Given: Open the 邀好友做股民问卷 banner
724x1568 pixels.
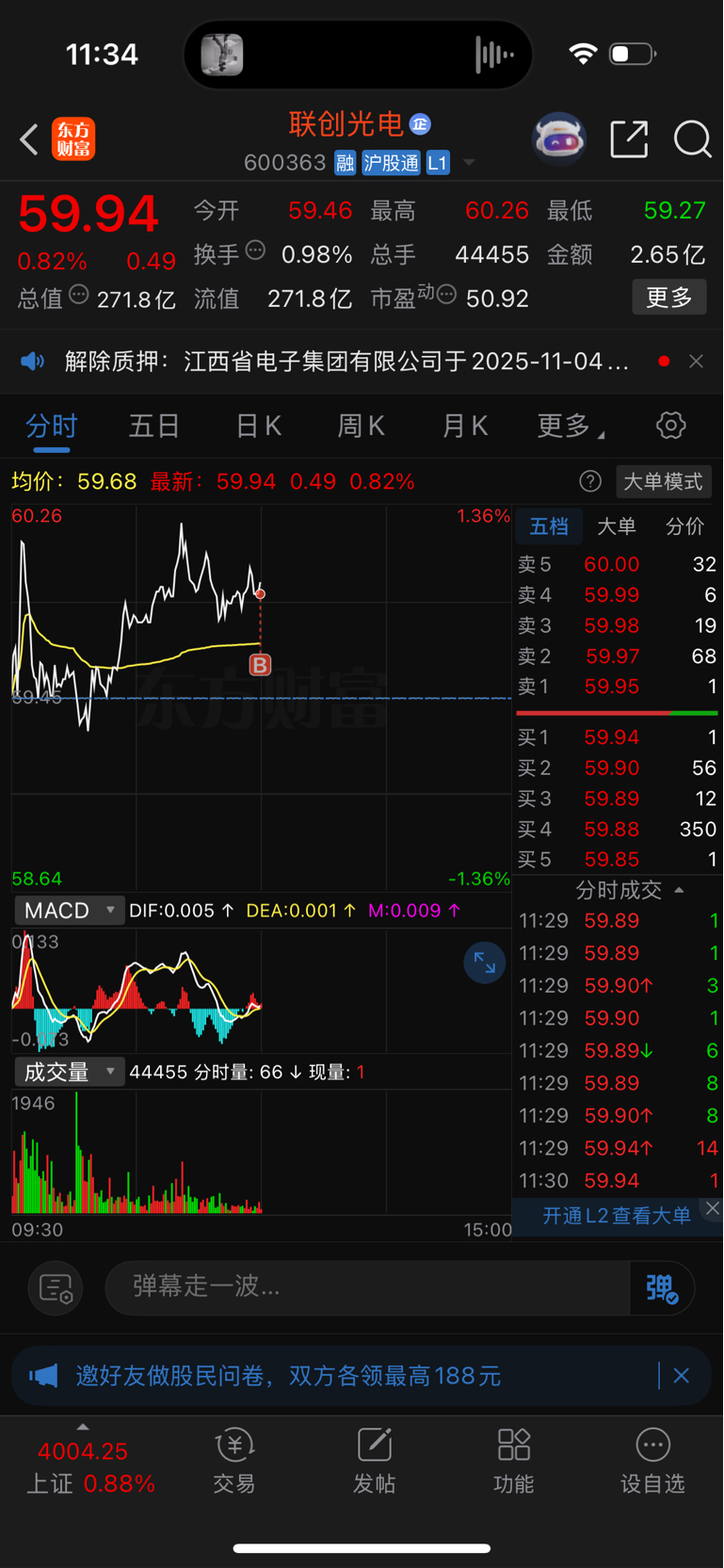Looking at the screenshot, I should tap(288, 1376).
